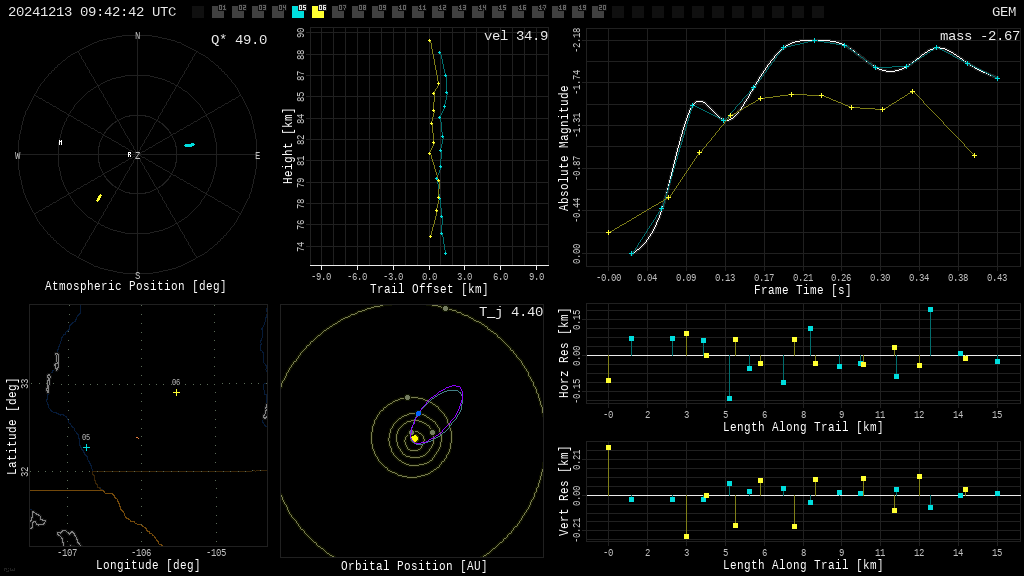This screenshot has width=1024, height=576.
Task: Click the yellow station 06 cross on map
Action: 176,392
